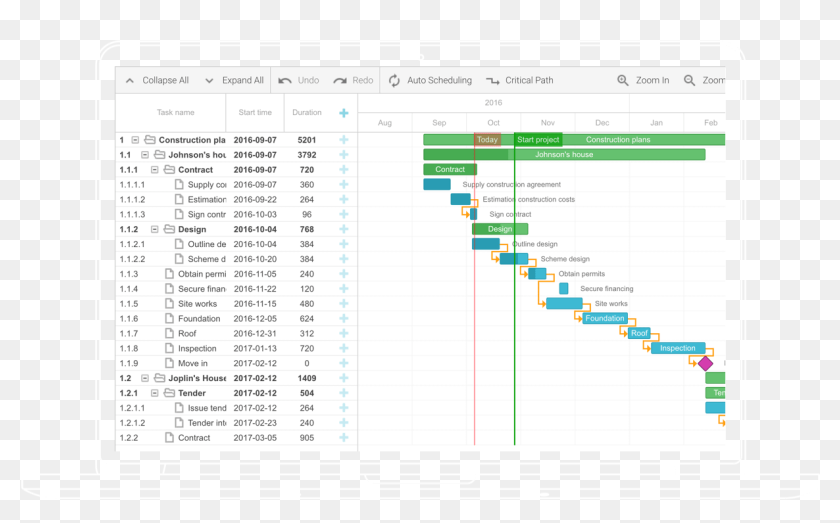Click the Today marker label
Image resolution: width=840 pixels, height=523 pixels.
point(487,140)
